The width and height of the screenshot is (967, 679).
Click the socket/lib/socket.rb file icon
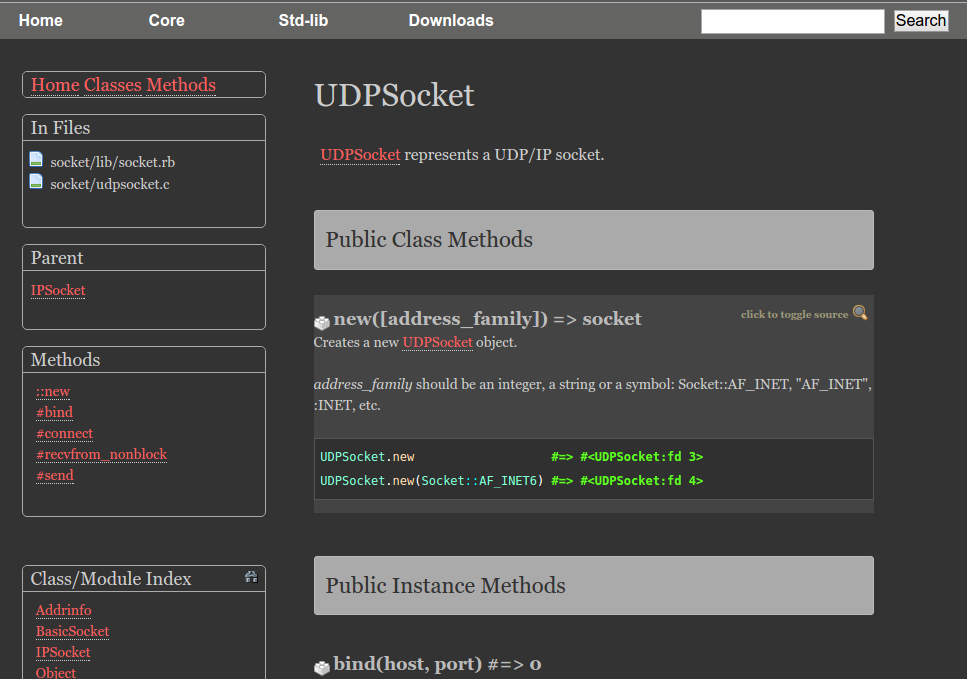click(x=36, y=159)
